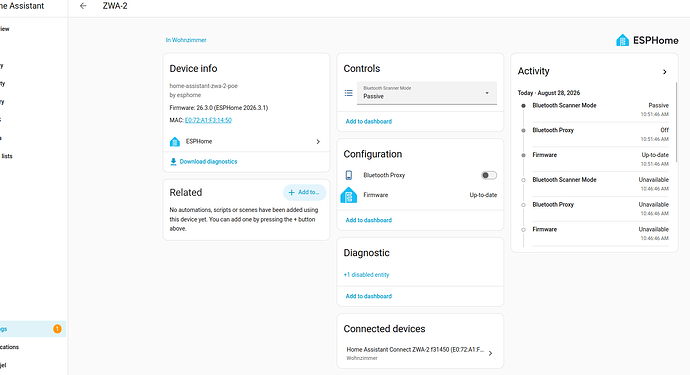
Task: Click the ESPHome house icon in Device info
Action: point(175,142)
